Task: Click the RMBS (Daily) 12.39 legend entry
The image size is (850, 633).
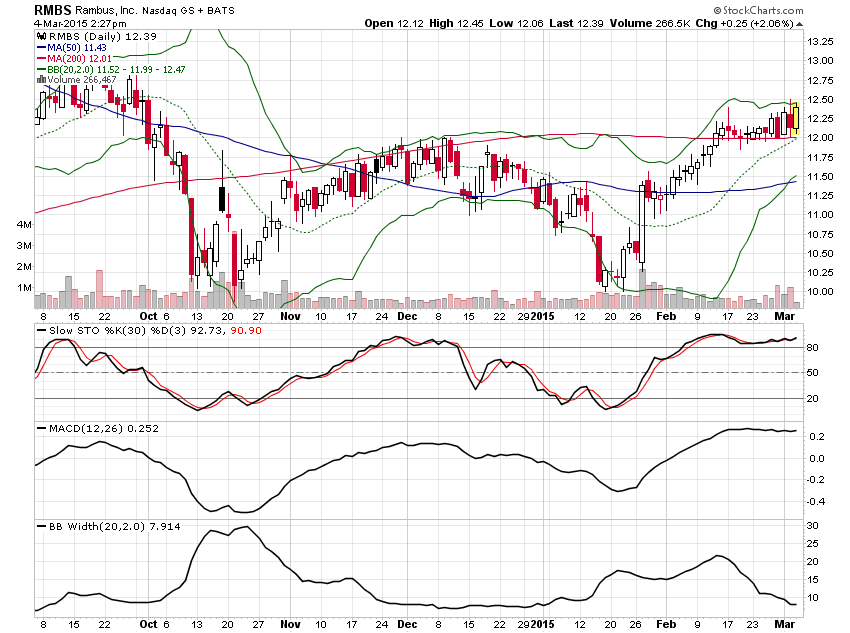Action: click(102, 37)
